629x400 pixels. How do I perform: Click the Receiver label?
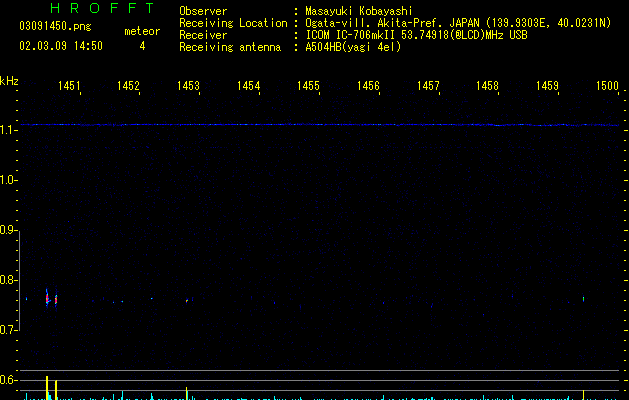203,35
